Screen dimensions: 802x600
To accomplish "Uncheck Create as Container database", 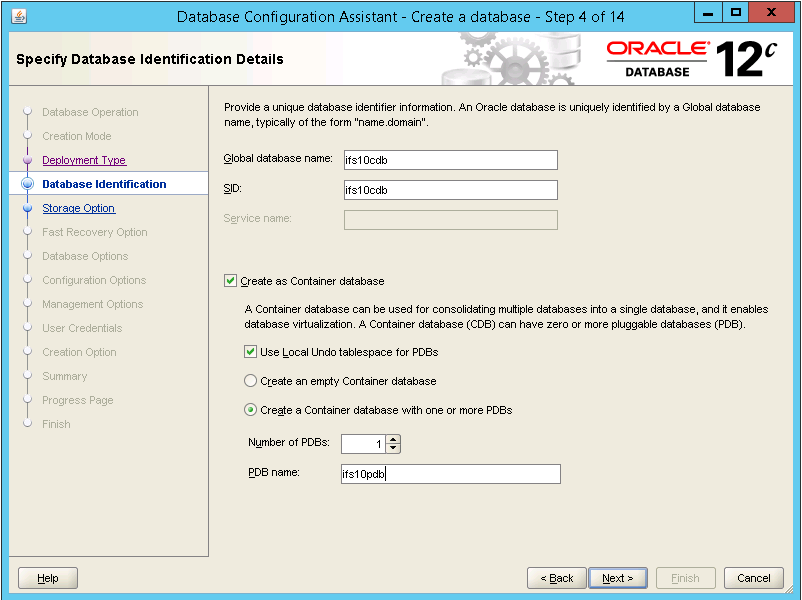I will (x=231, y=281).
